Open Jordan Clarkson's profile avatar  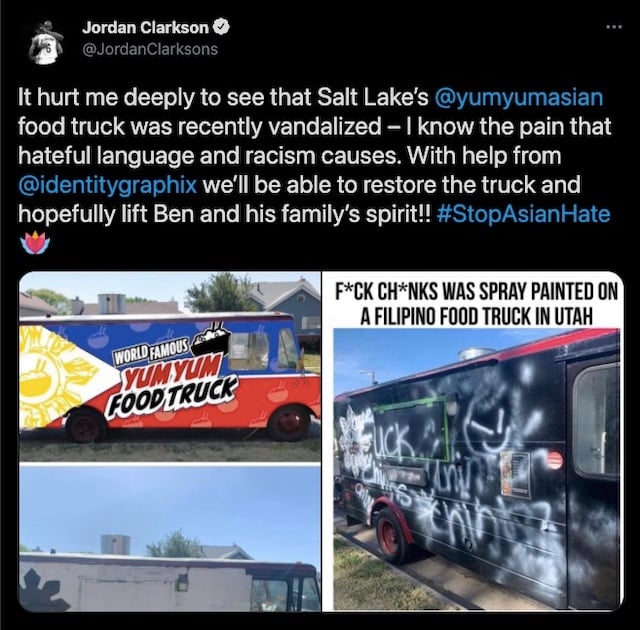click(x=45, y=41)
